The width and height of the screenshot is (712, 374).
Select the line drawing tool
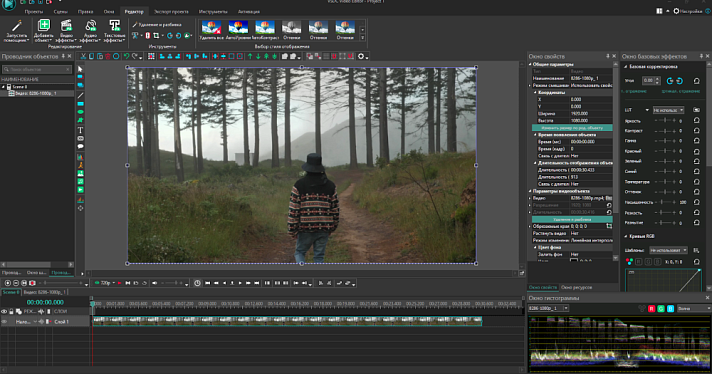[80, 95]
